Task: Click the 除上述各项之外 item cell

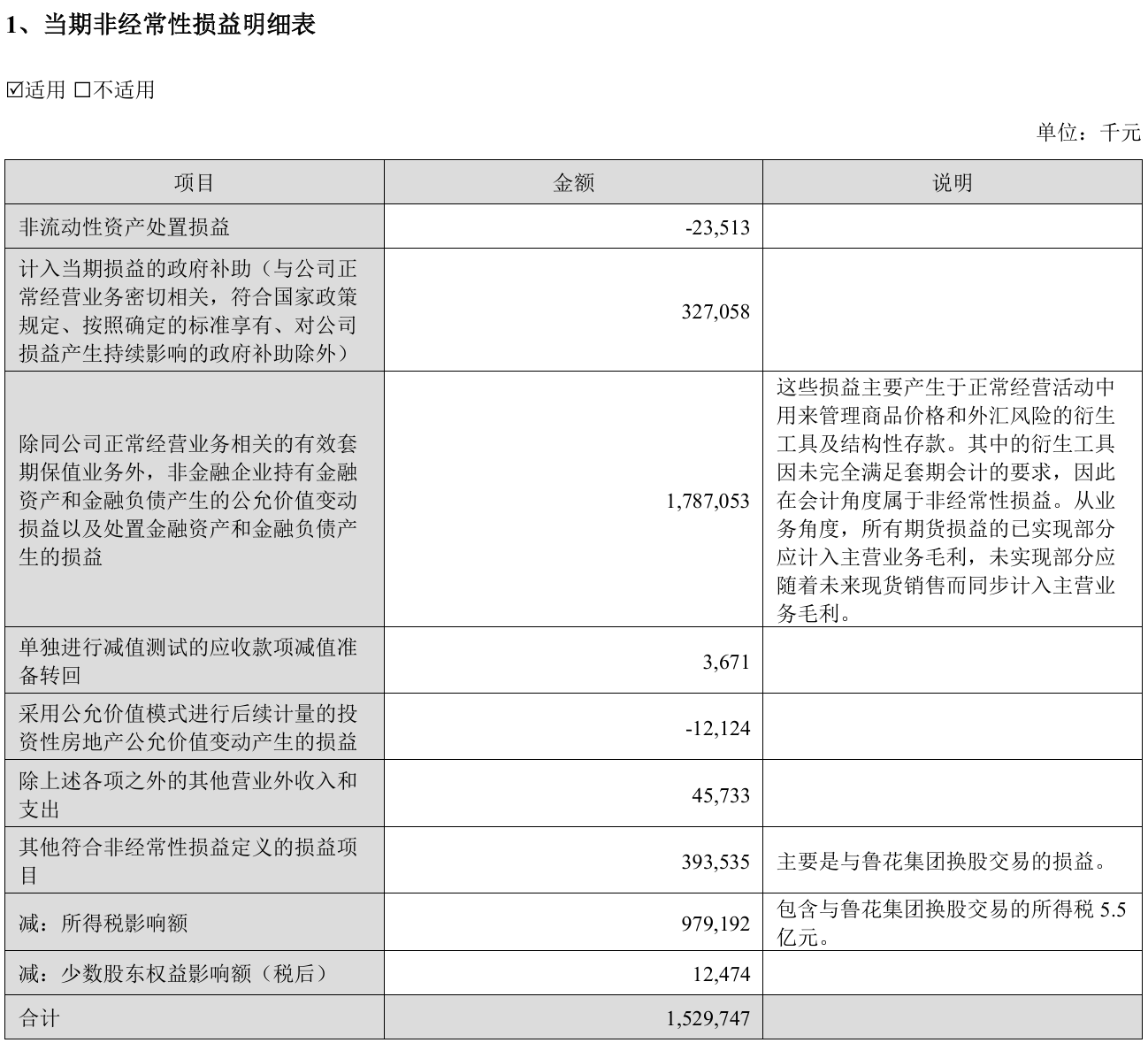Action: pyautogui.click(x=195, y=794)
